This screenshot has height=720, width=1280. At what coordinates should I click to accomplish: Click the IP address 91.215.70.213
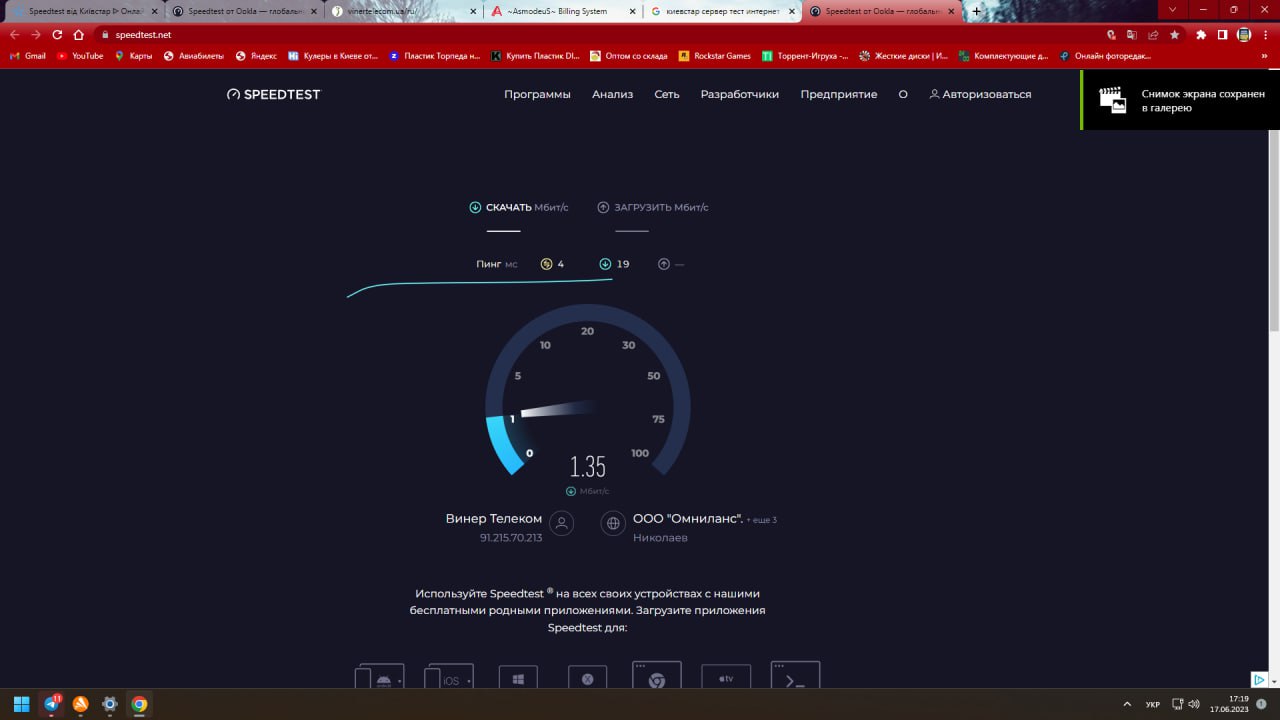(x=511, y=538)
